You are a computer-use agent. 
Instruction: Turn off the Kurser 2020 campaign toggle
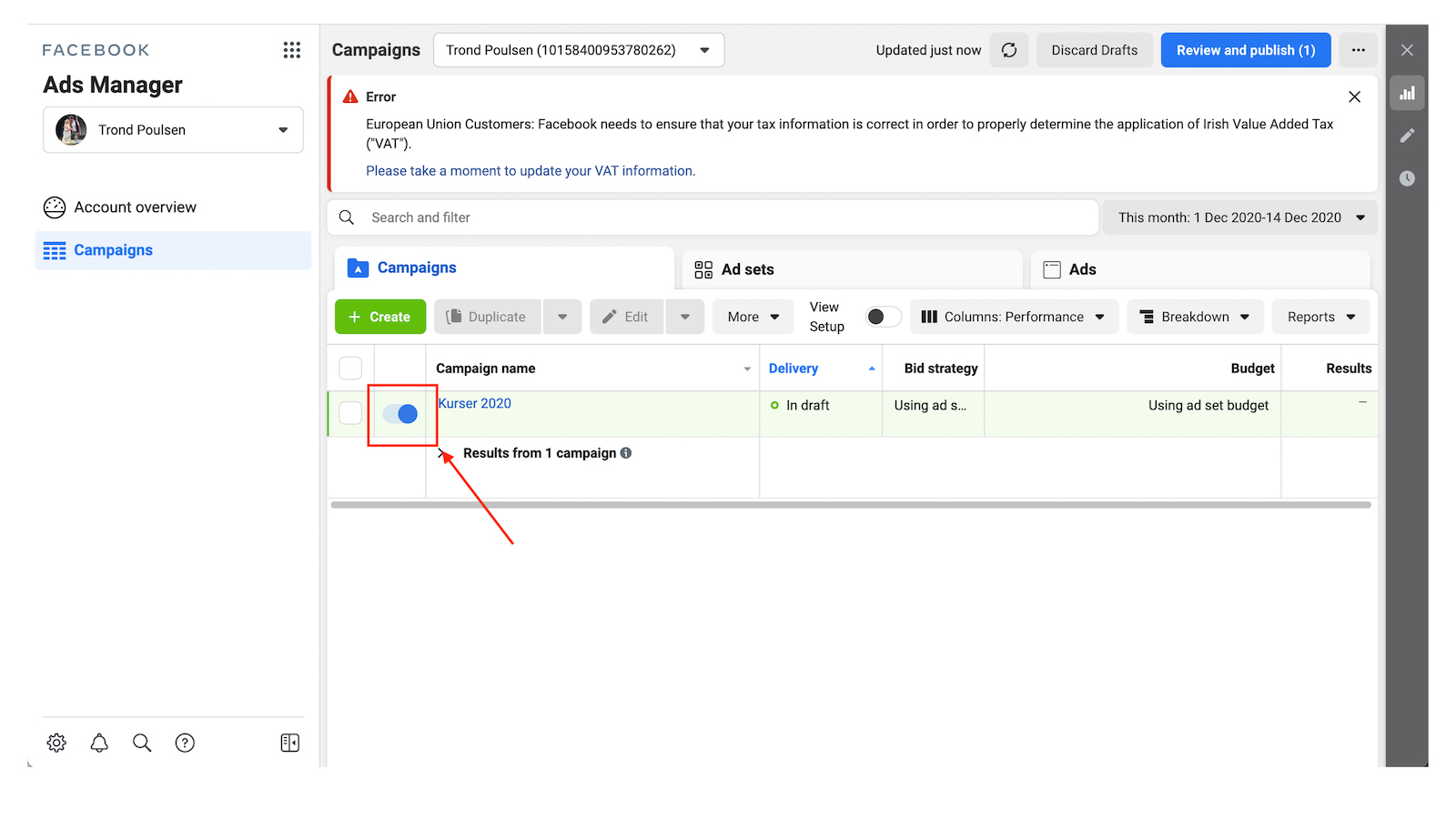point(400,414)
